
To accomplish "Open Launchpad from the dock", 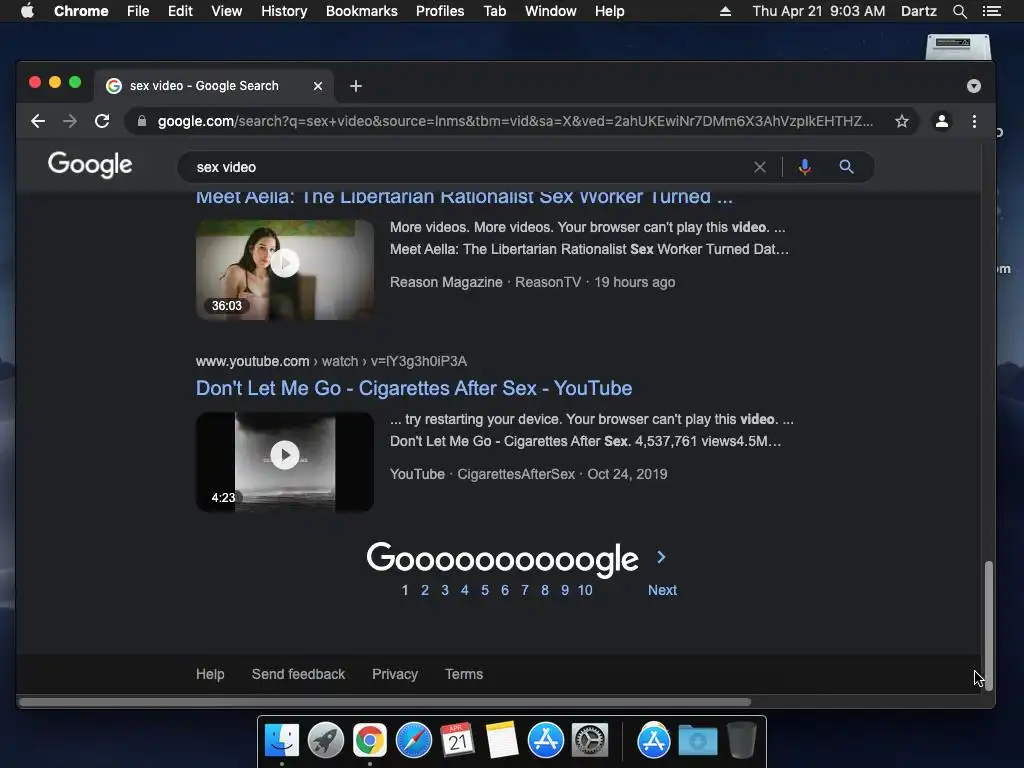I will pos(326,741).
